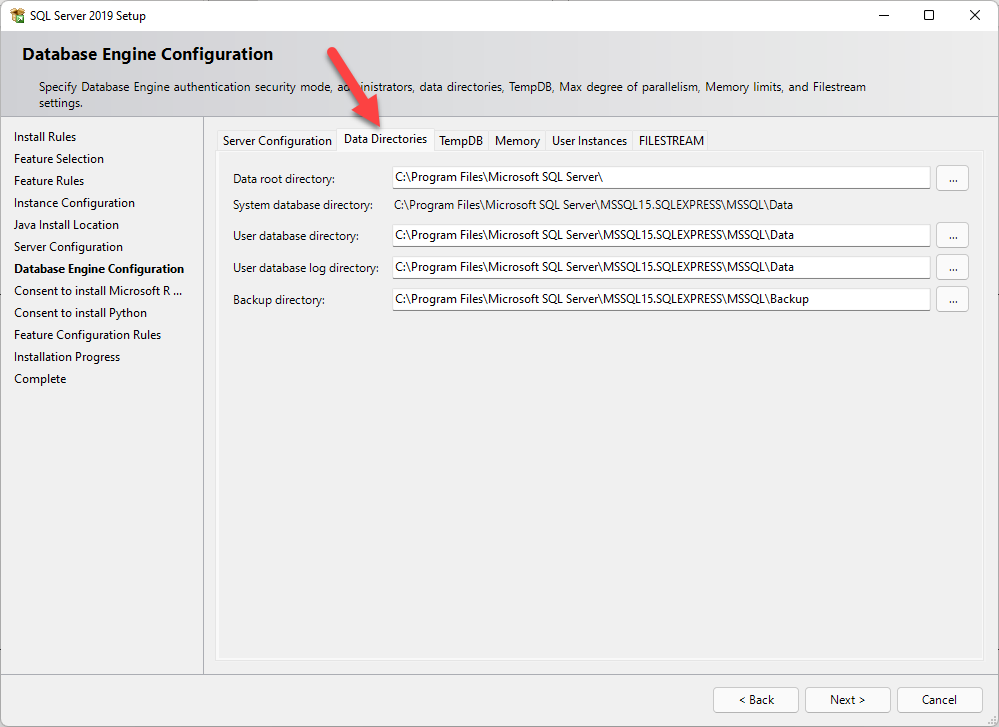Select the Feature Configuration Rules step

(87, 335)
